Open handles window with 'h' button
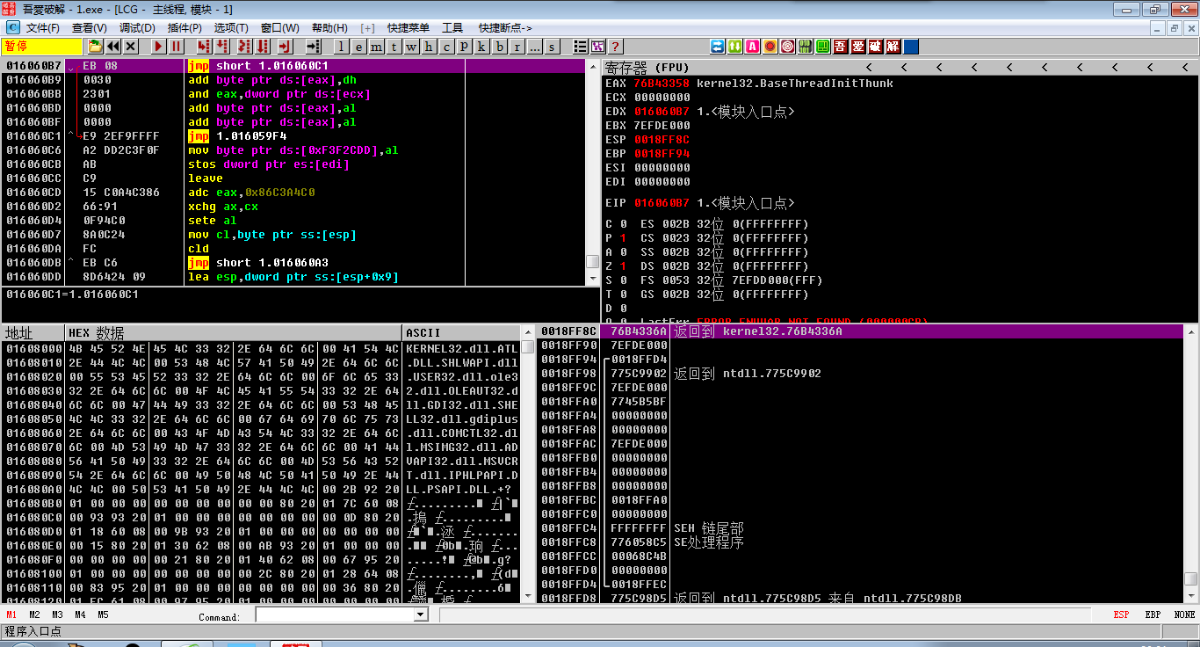This screenshot has width=1200, height=647. [428, 46]
